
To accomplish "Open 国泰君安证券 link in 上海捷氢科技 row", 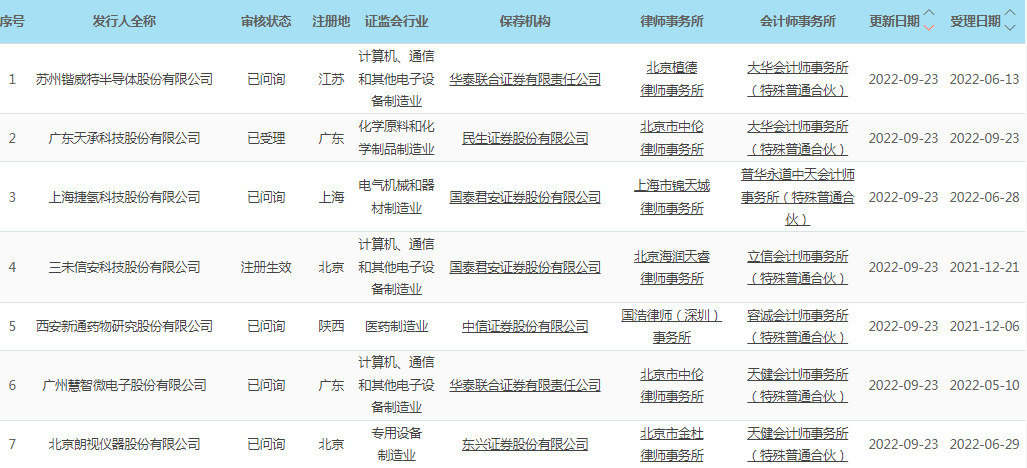I will point(525,197).
